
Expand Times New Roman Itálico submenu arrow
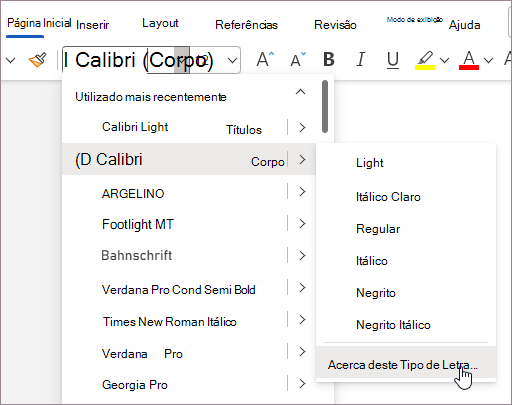[x=302, y=319]
